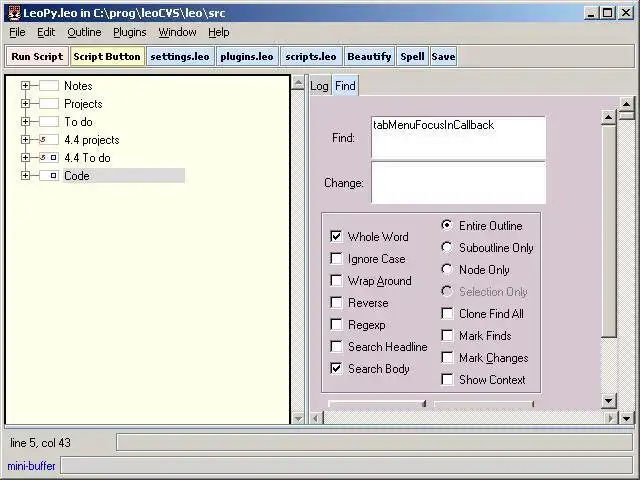The height and width of the screenshot is (480, 640).
Task: Click the Beautify button
Action: coord(369,56)
